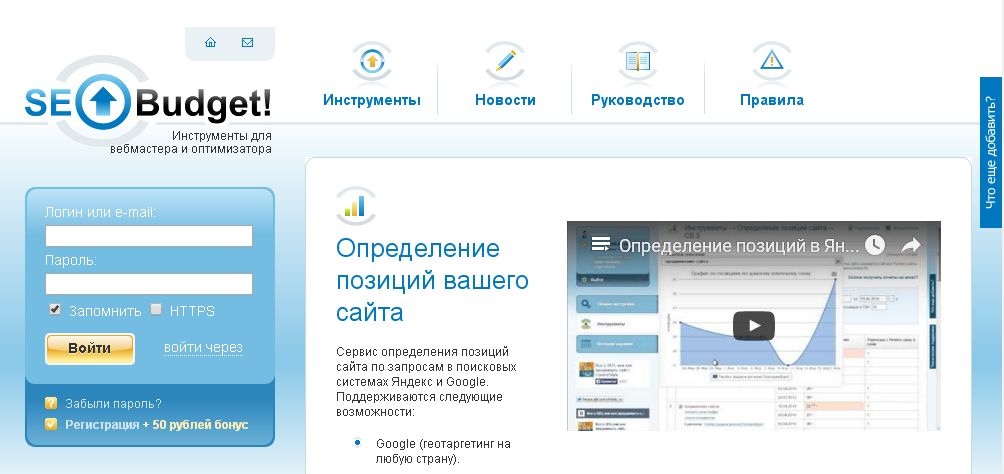
Task: Click the pencil icon above Новости
Action: [x=505, y=61]
